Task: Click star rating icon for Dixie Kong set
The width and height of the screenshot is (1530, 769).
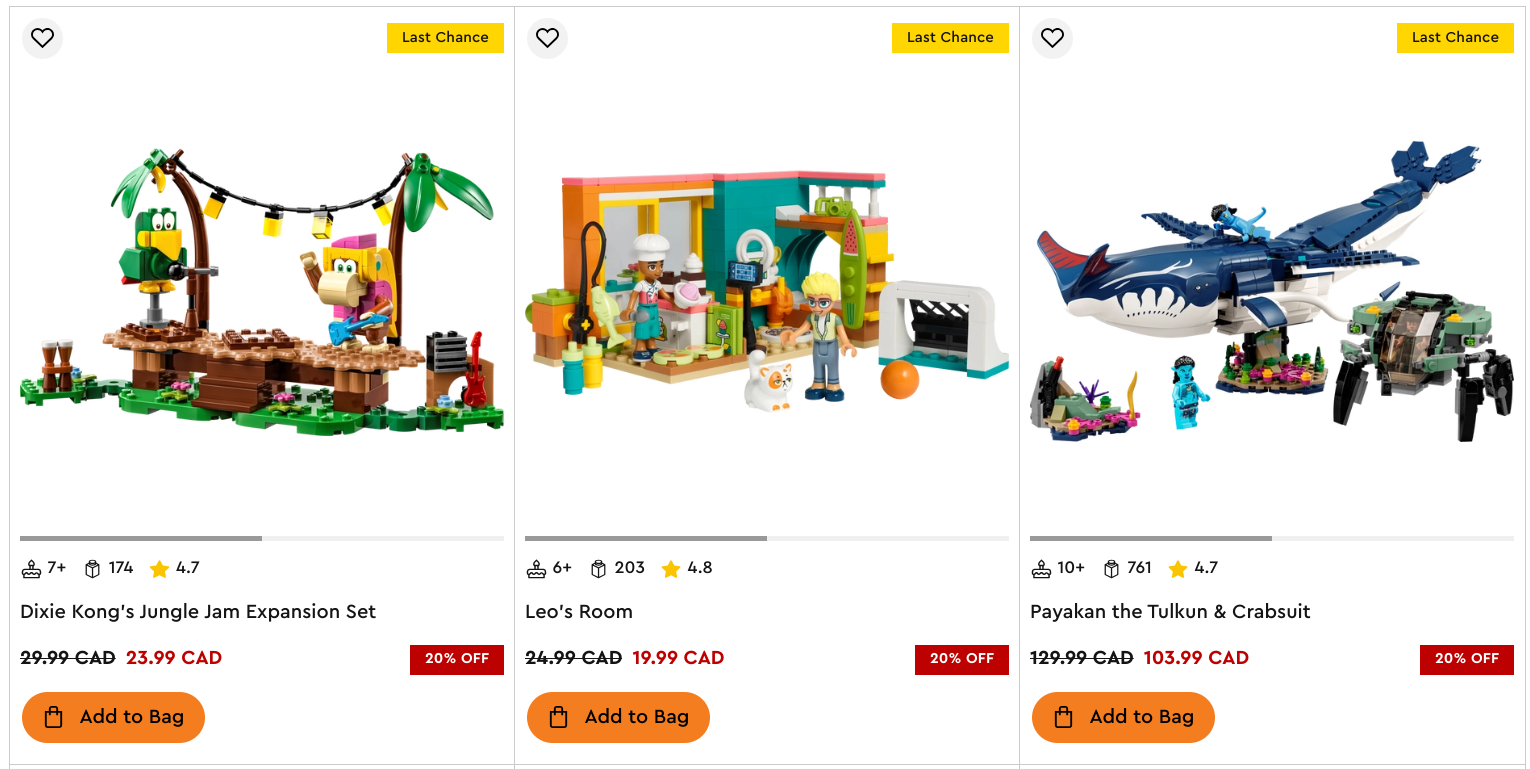Action: pyautogui.click(x=159, y=569)
